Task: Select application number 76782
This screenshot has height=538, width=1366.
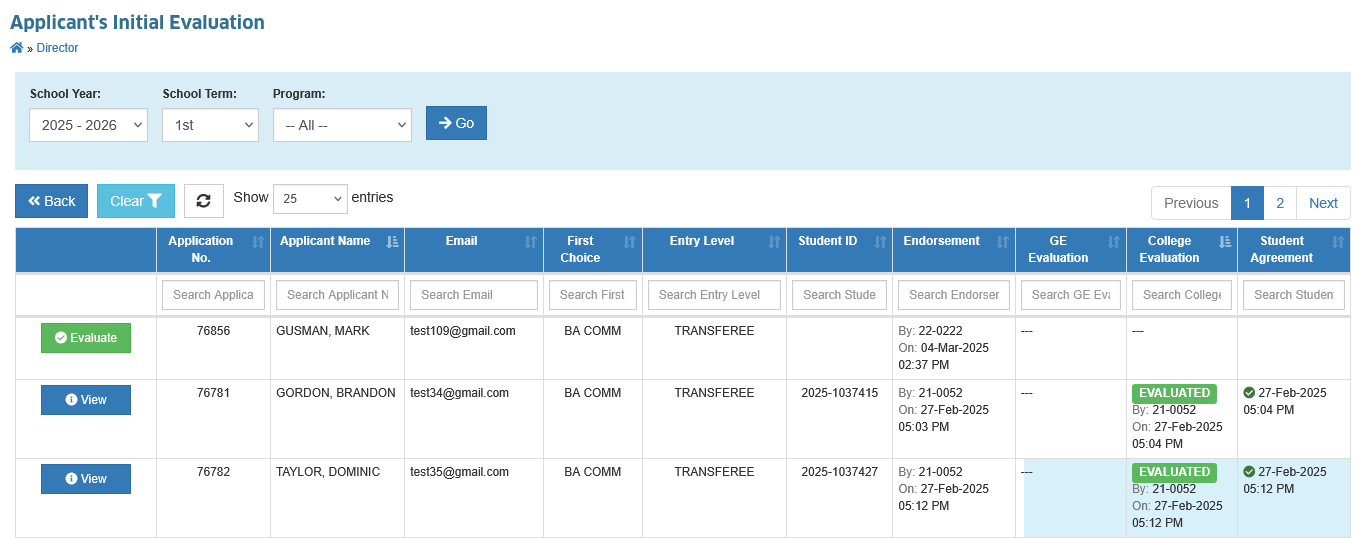Action: pos(213,472)
